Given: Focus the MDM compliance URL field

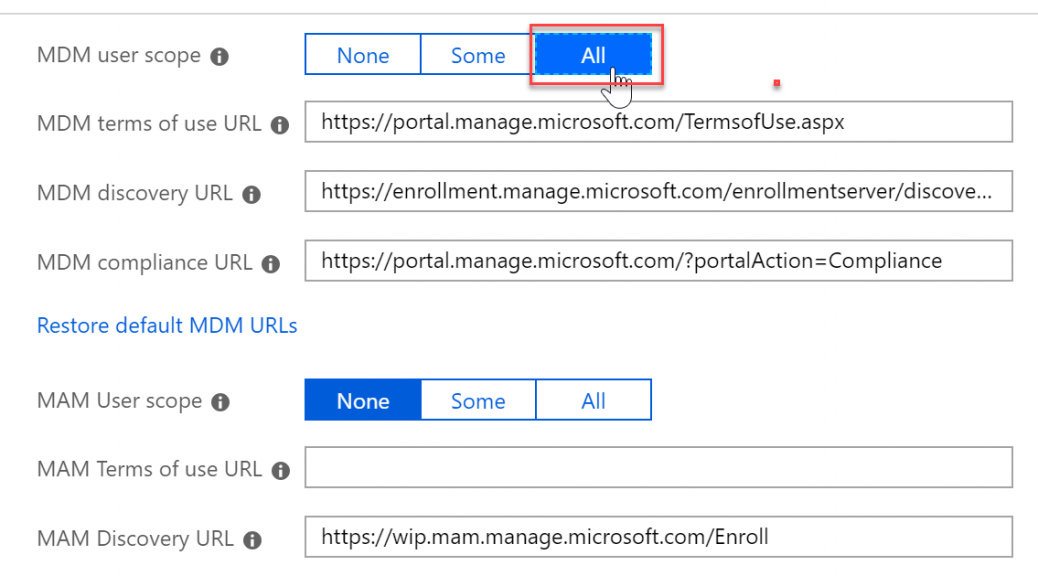Looking at the screenshot, I should click(659, 261).
